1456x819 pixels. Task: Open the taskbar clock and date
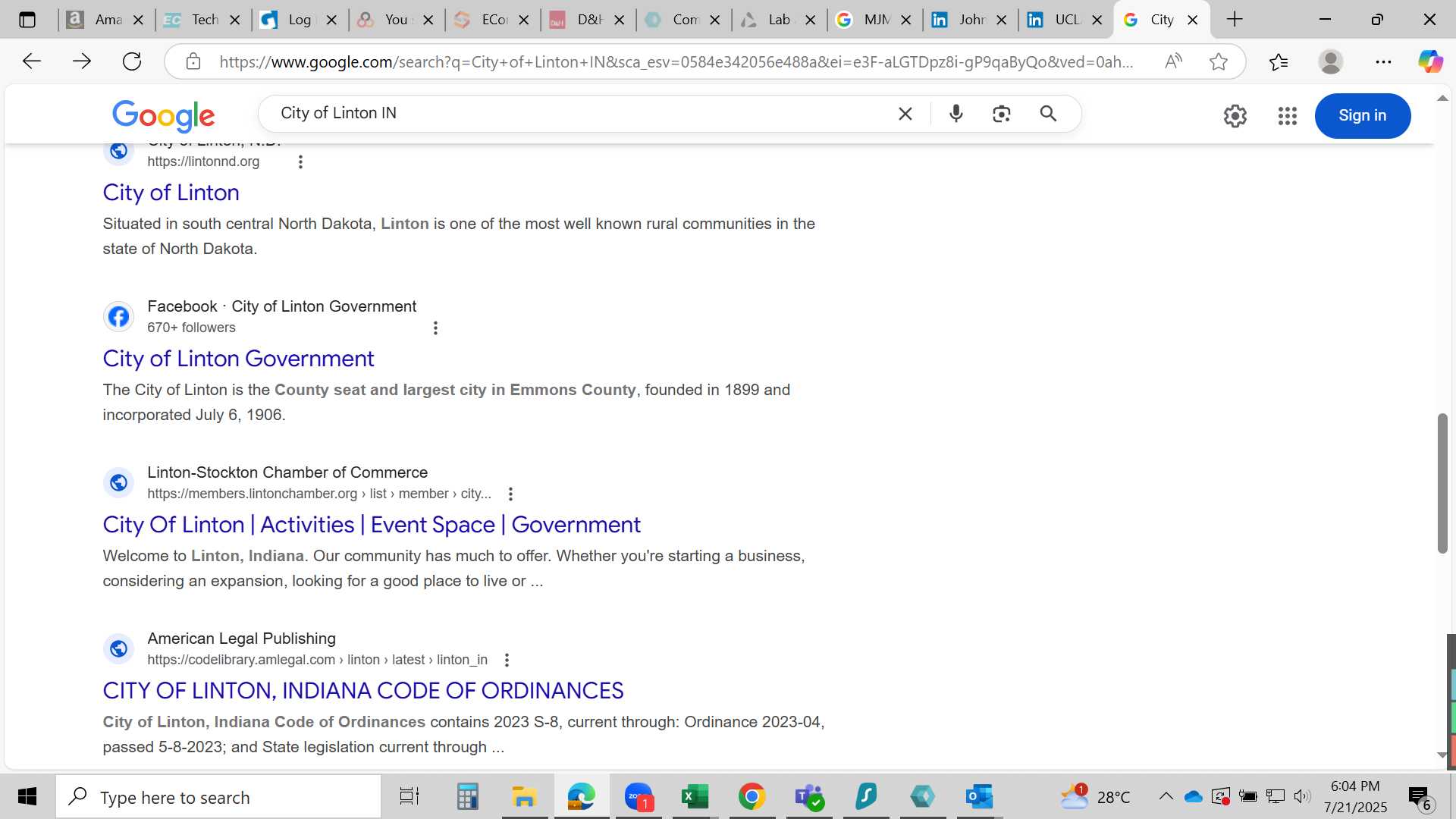[x=1355, y=797]
